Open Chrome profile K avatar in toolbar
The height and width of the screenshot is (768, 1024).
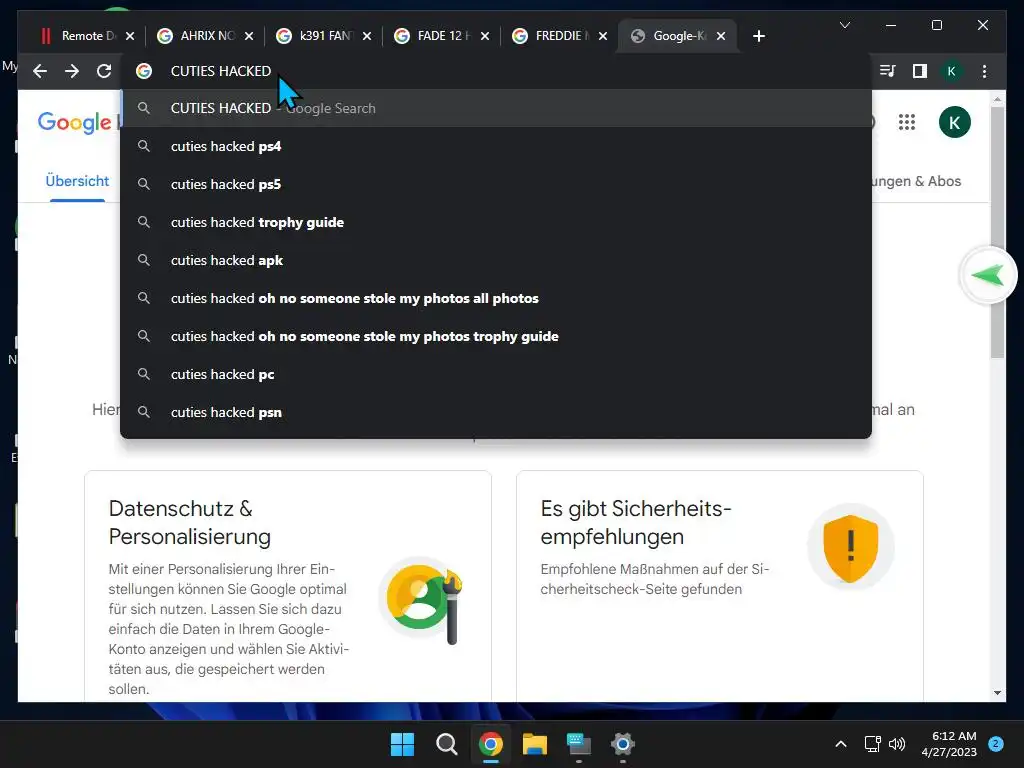click(x=952, y=71)
